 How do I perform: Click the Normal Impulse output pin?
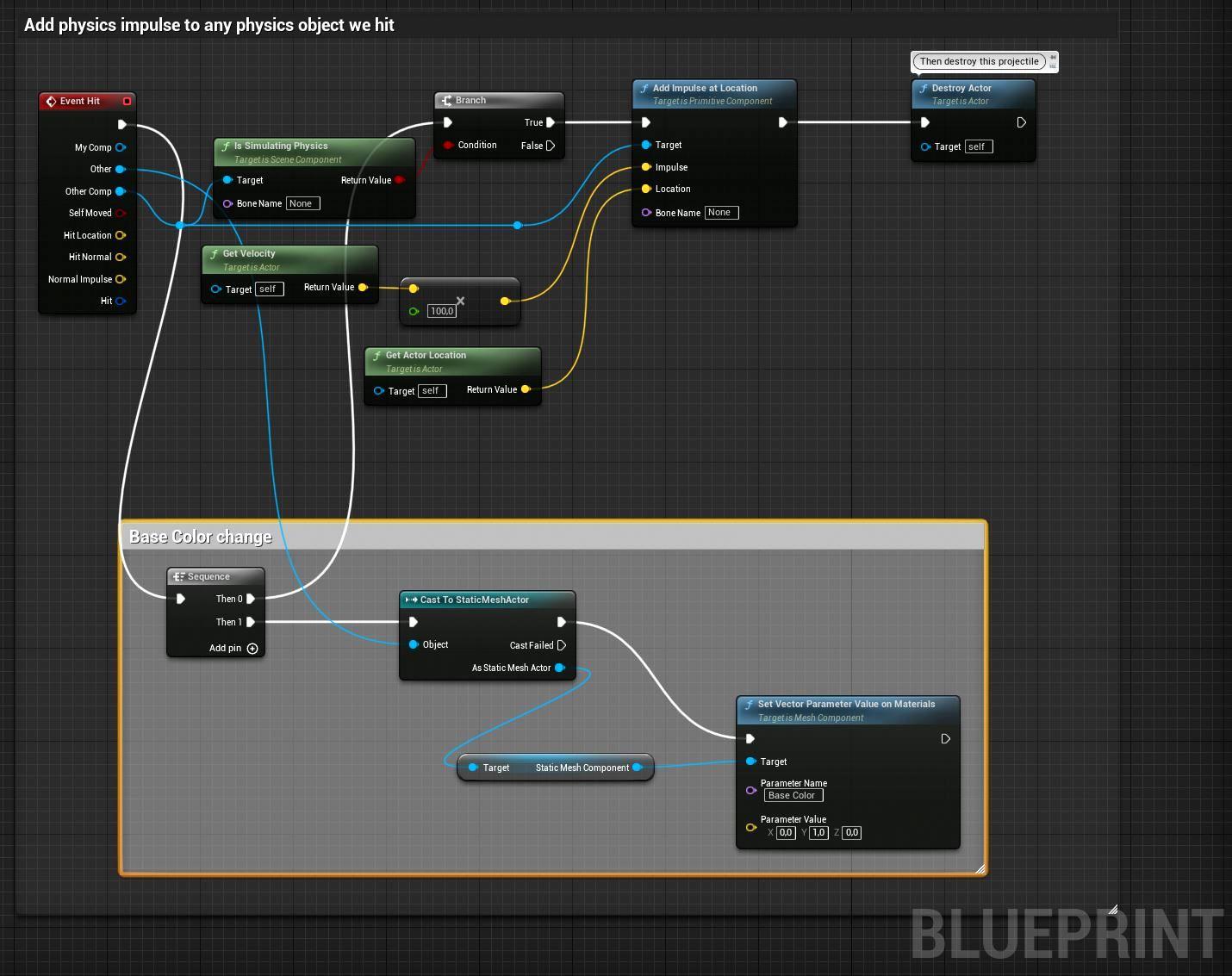coord(121,279)
